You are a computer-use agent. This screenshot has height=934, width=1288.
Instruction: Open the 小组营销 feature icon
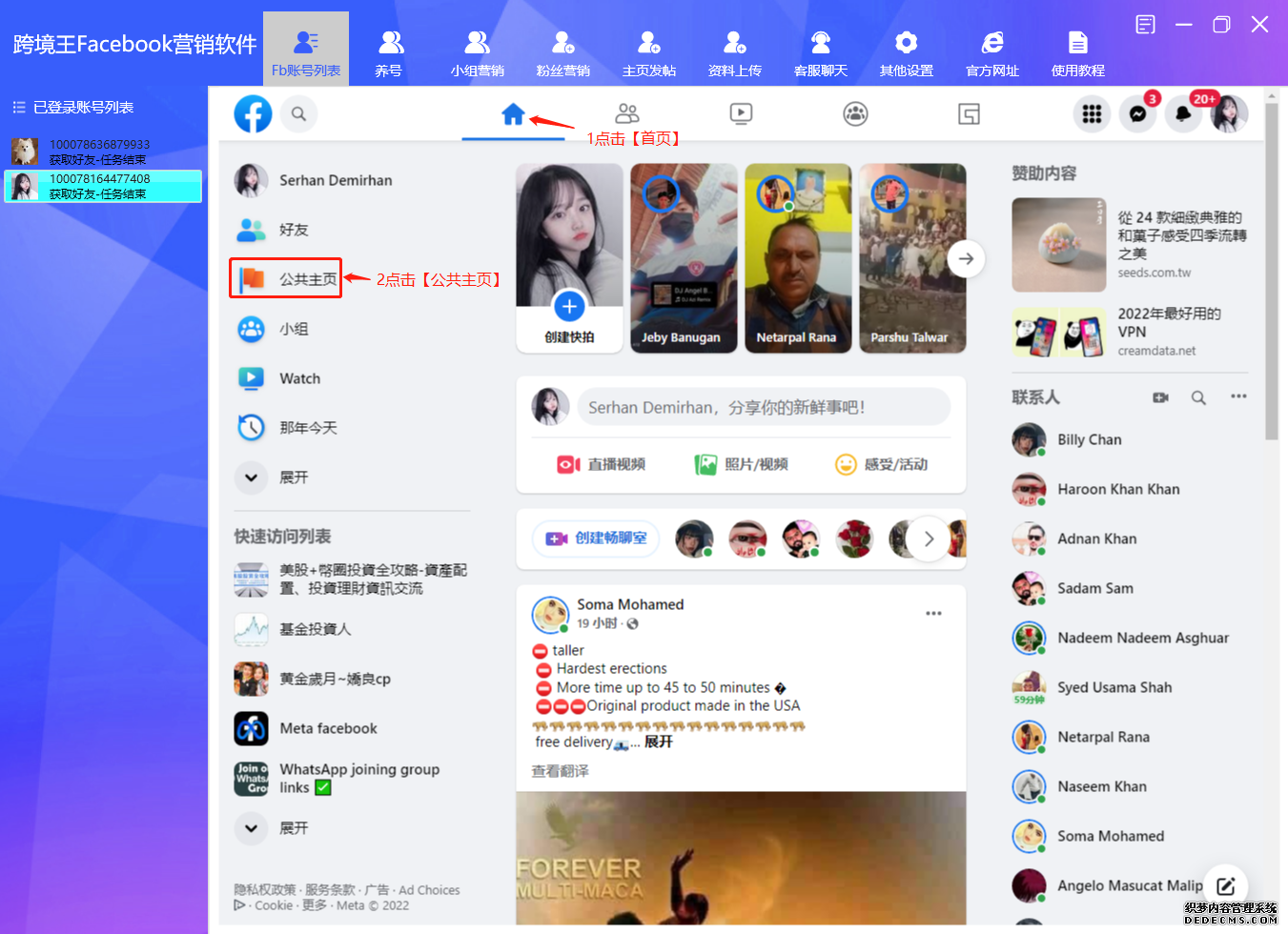point(477,48)
